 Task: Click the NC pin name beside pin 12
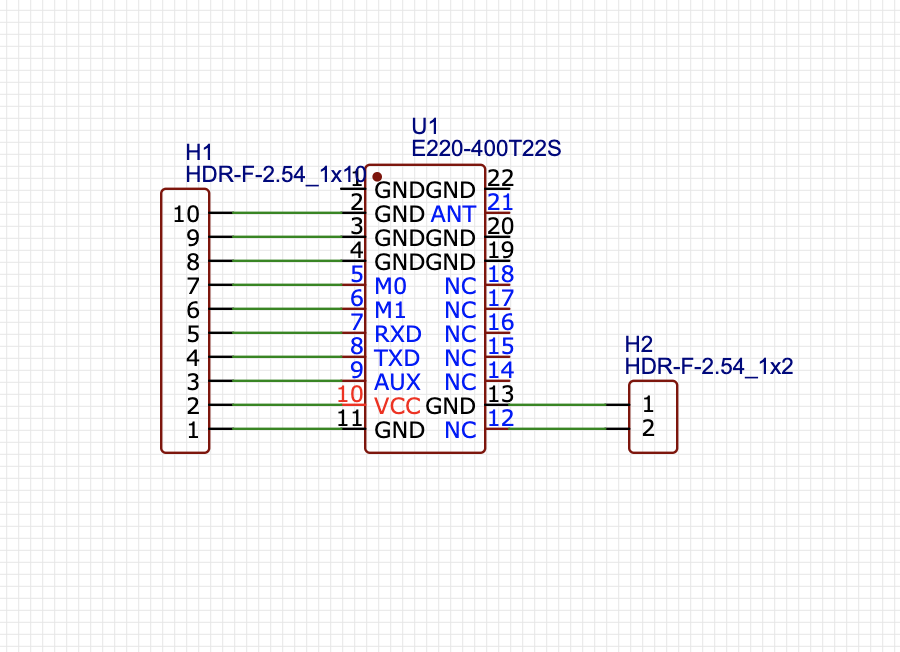pos(460,430)
